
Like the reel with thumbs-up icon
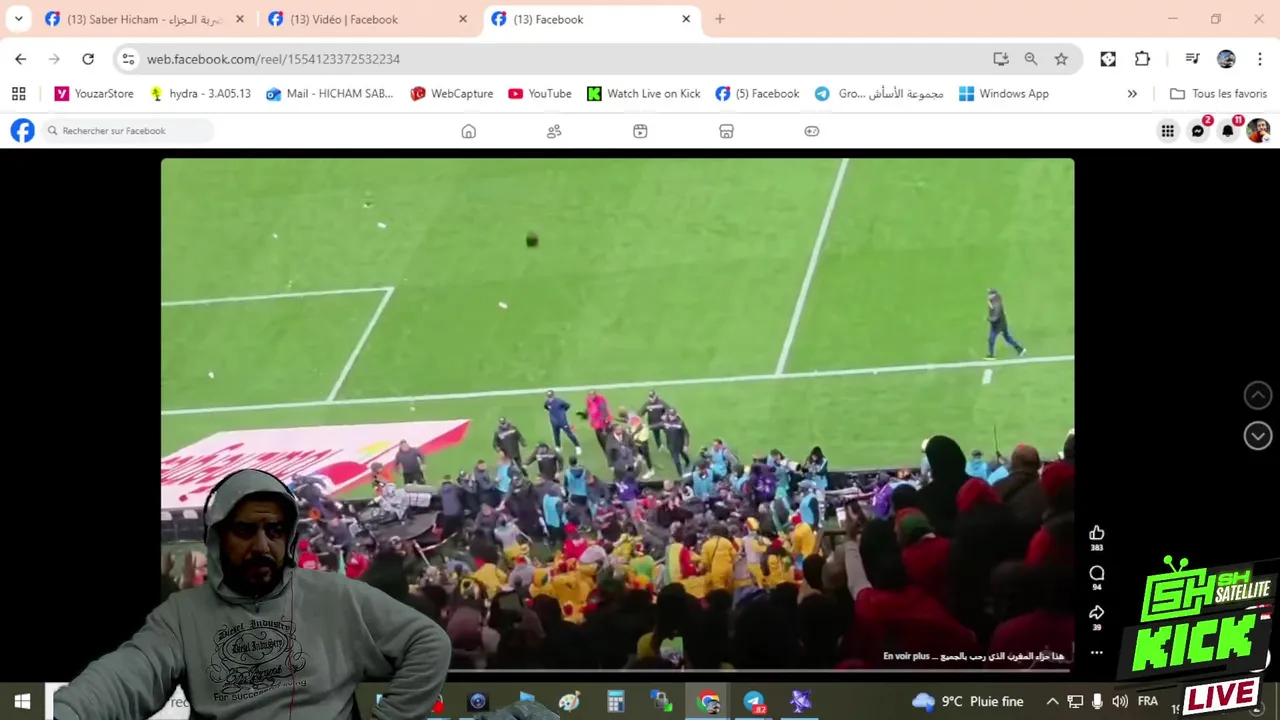pyautogui.click(x=1097, y=533)
